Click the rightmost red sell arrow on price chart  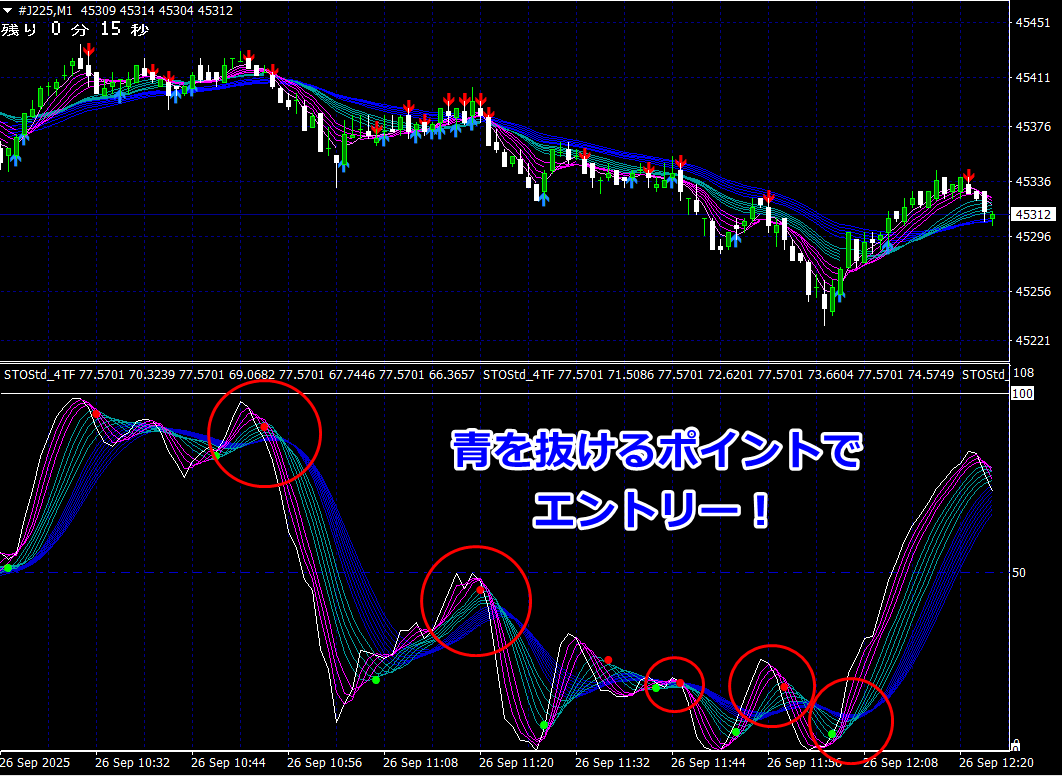968,176
